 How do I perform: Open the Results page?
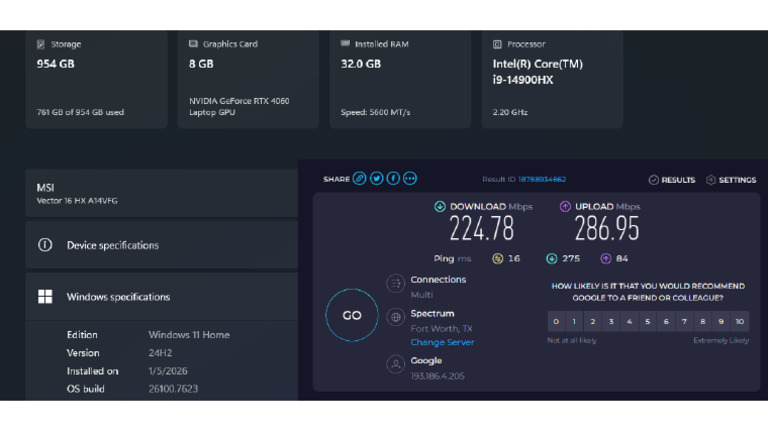tap(672, 180)
